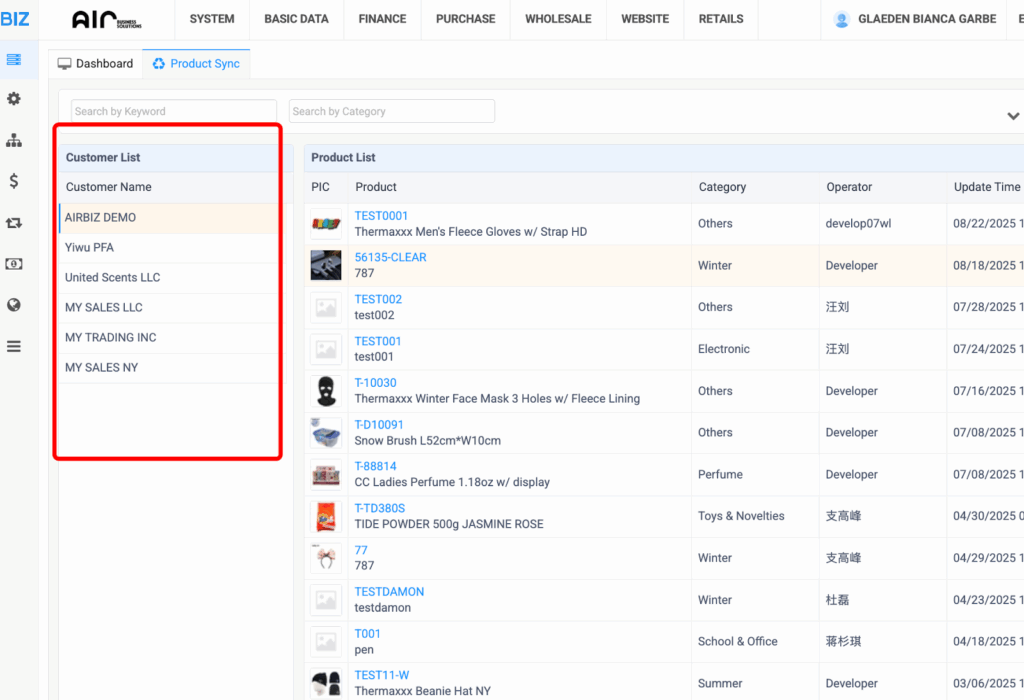Switch to the Dashboard tab
Screen dimensions: 1024x700
95,64
